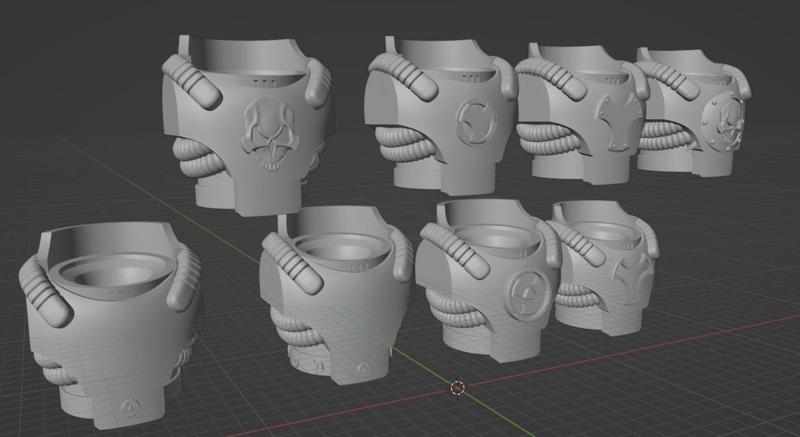Viewport: 800px width, 437px height.
Task: Click the 3D cursor at the origin
Action: click(458, 388)
